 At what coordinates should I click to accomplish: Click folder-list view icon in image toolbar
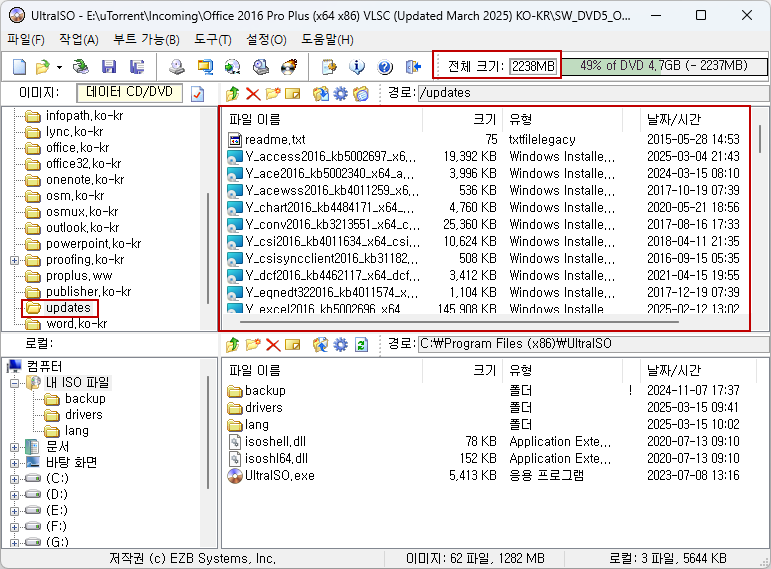click(x=361, y=93)
